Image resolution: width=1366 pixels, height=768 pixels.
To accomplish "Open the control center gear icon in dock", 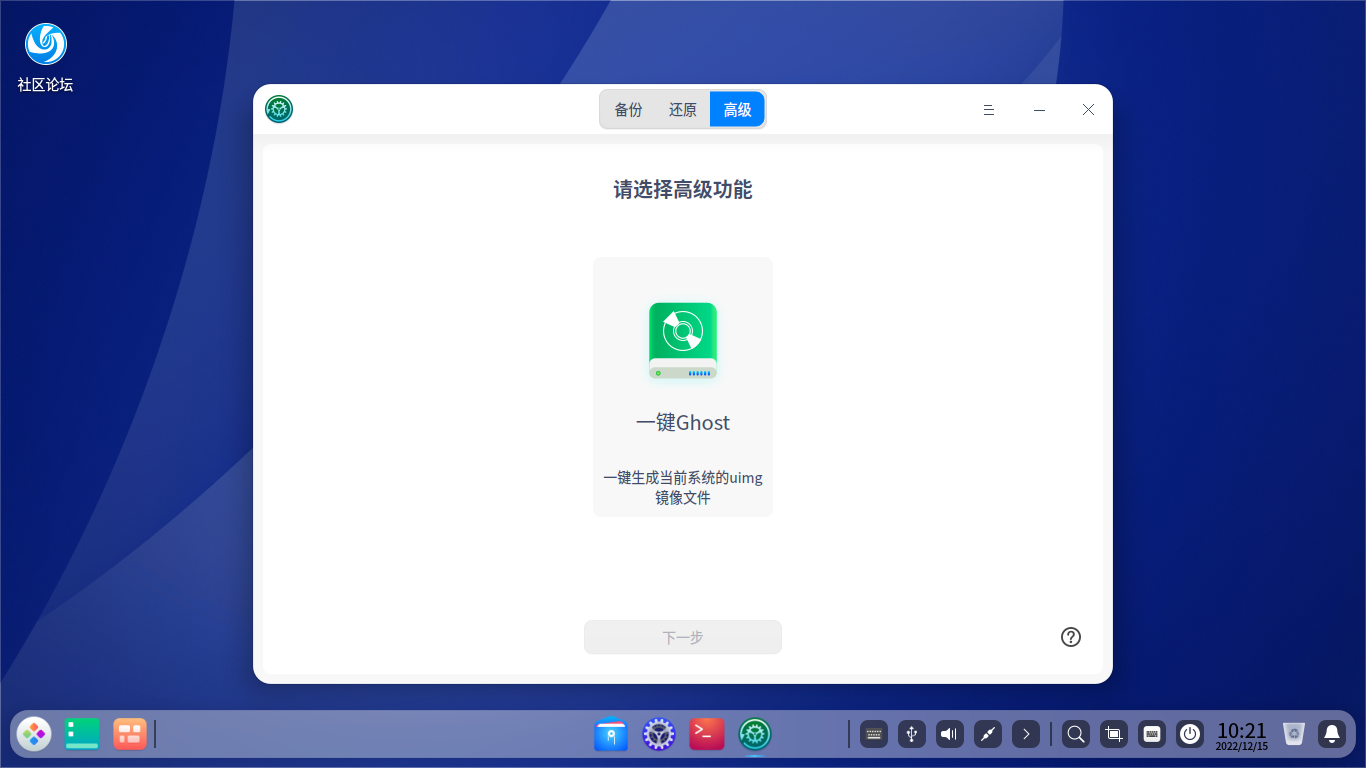I will (x=659, y=734).
